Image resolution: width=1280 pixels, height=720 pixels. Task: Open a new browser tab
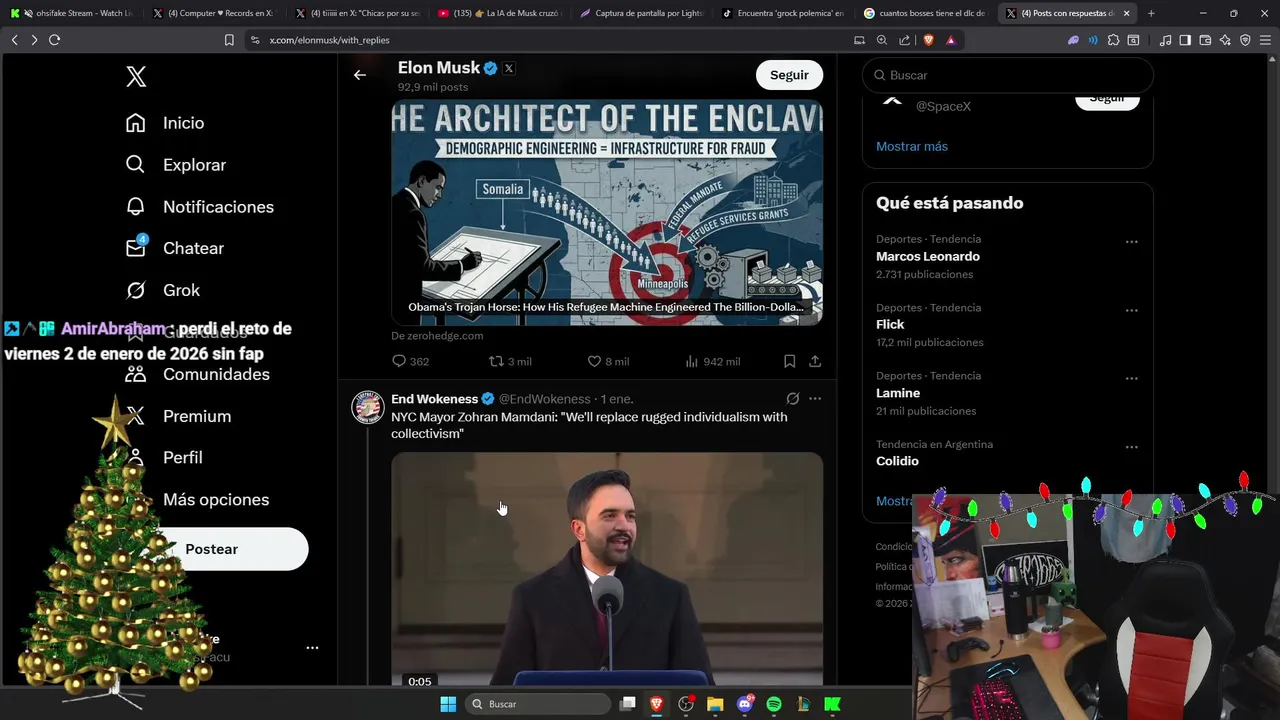point(1151,13)
